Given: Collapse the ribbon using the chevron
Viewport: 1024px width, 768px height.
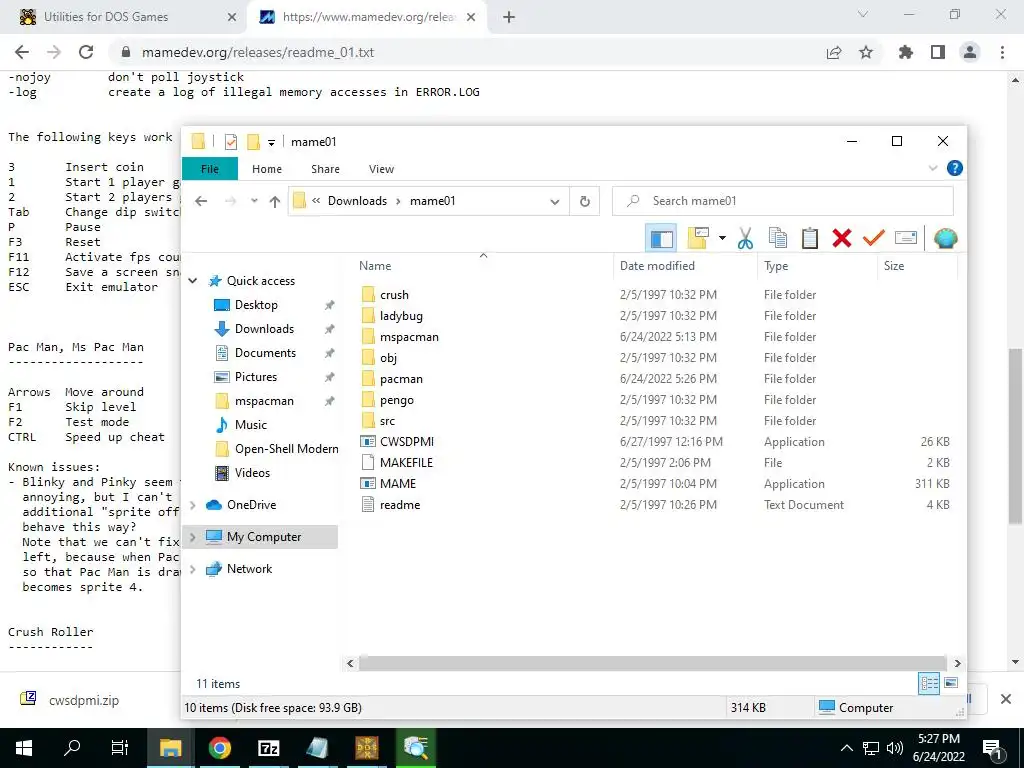Looking at the screenshot, I should (x=933, y=168).
